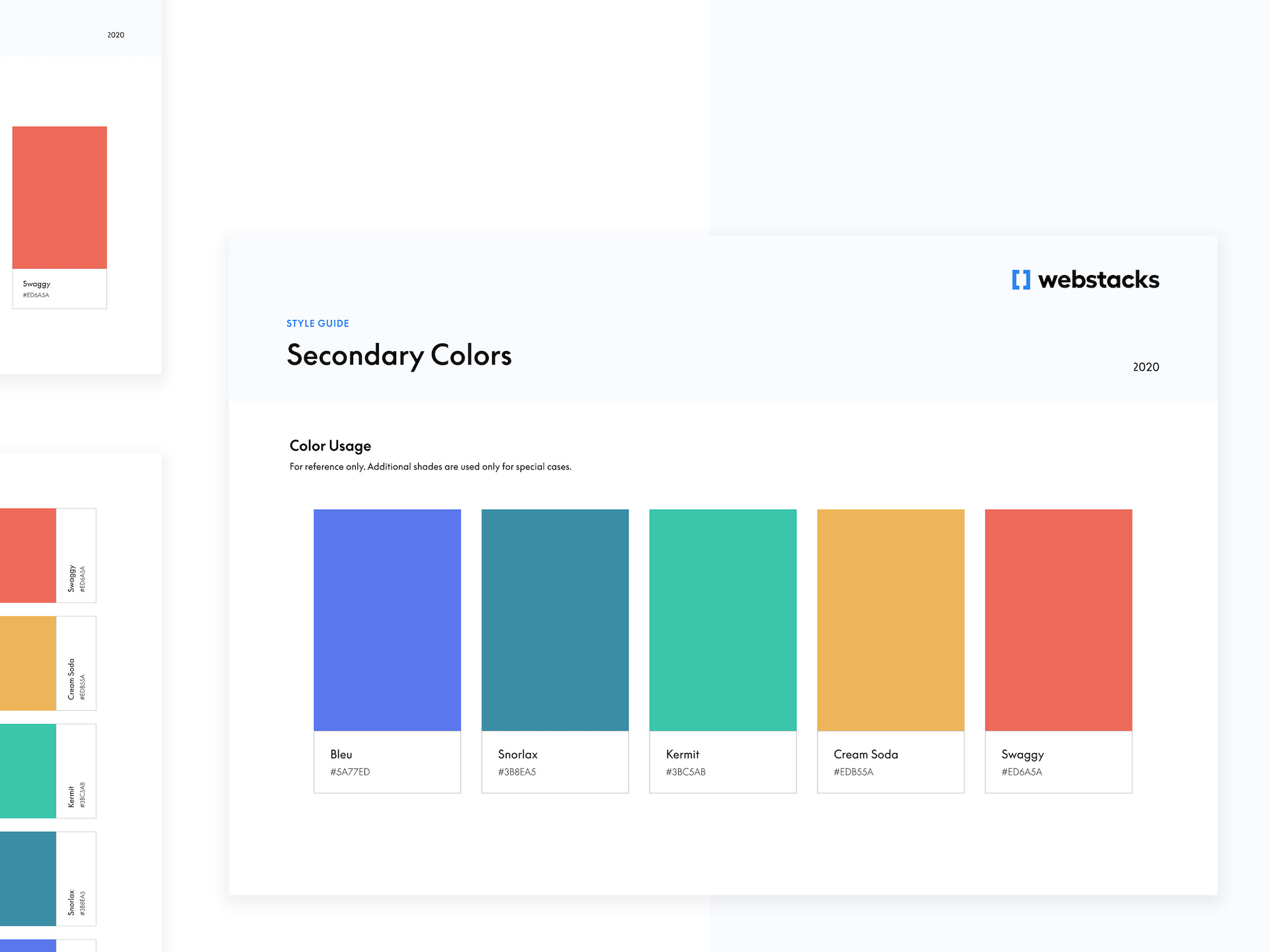The width and height of the screenshot is (1270, 952).
Task: Click hex code #5A77ED under Bleu
Action: (350, 771)
